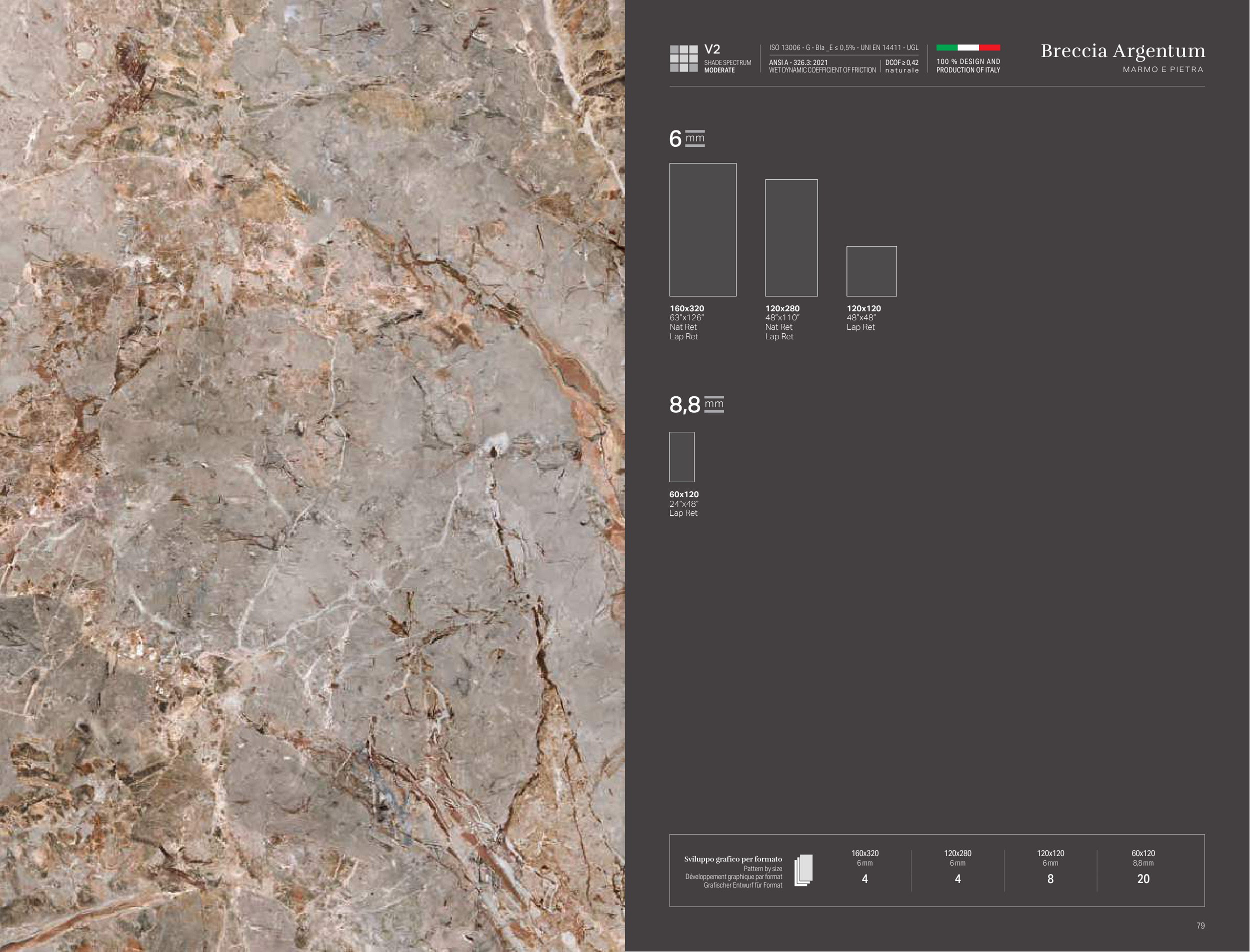Click the 6 mm thickness icon
This screenshot has width=1250, height=952.
(x=695, y=138)
